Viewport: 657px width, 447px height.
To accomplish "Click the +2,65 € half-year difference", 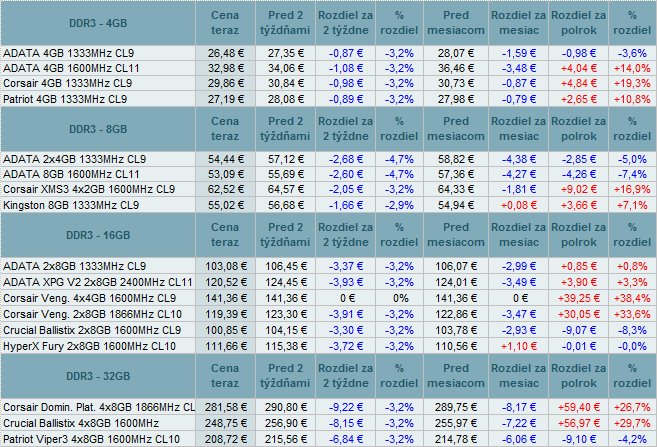I will (x=579, y=99).
